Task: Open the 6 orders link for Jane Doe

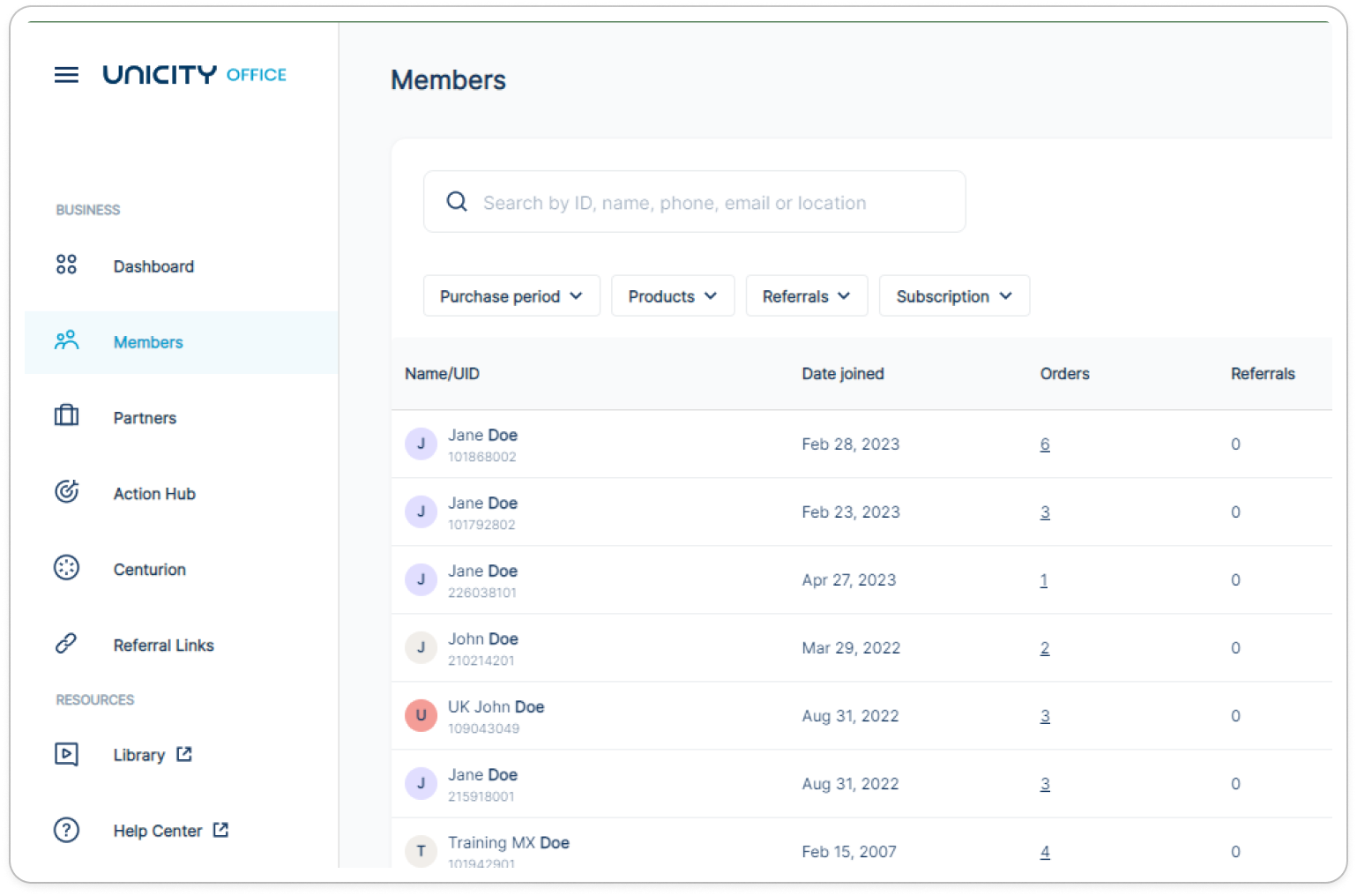Action: [1045, 444]
